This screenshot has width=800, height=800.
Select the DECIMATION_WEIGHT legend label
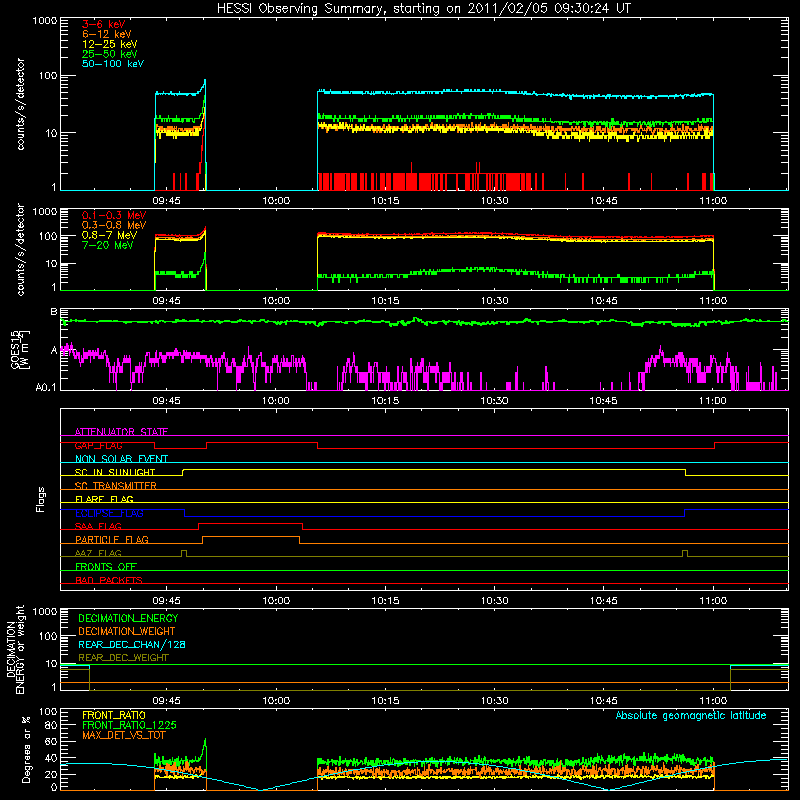(x=127, y=631)
